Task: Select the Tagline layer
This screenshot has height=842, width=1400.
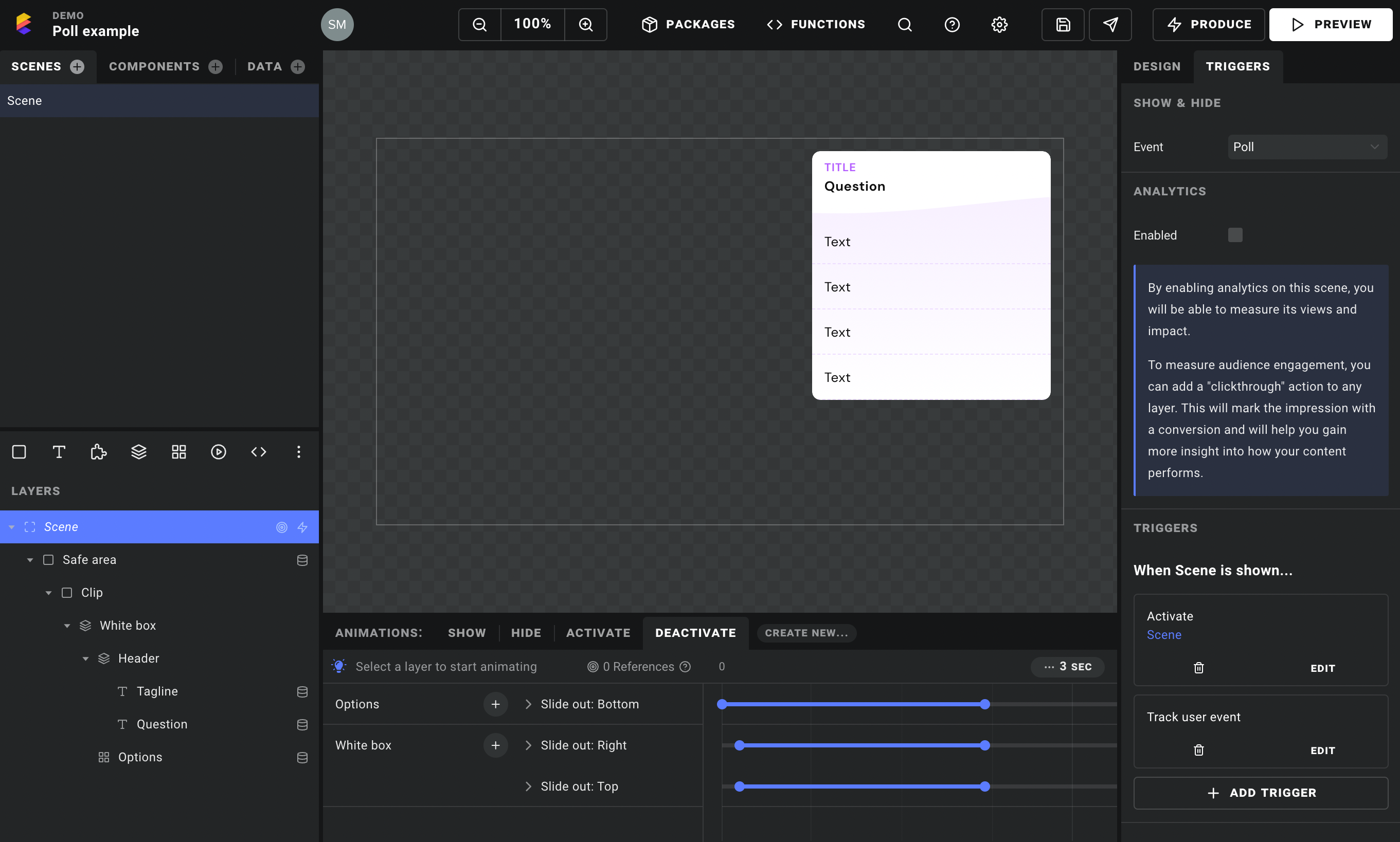Action: pos(159,692)
